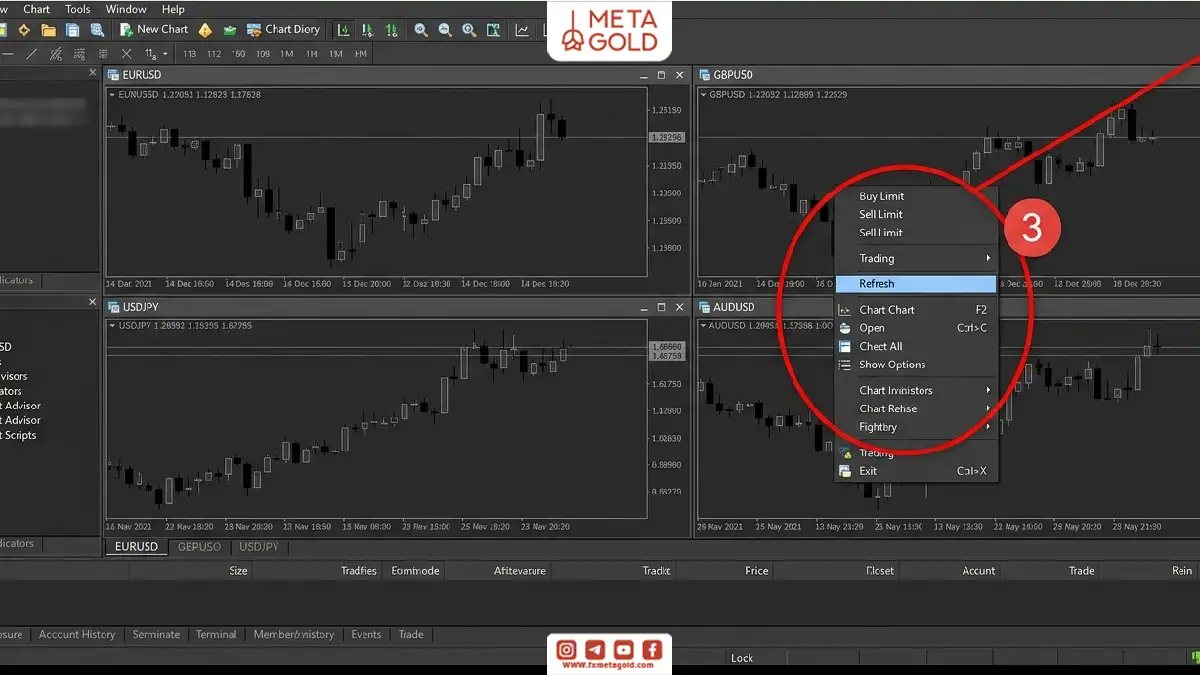Click the yellow diamond warning toolbar icon
Viewport: 1200px width, 675px height.
click(205, 30)
